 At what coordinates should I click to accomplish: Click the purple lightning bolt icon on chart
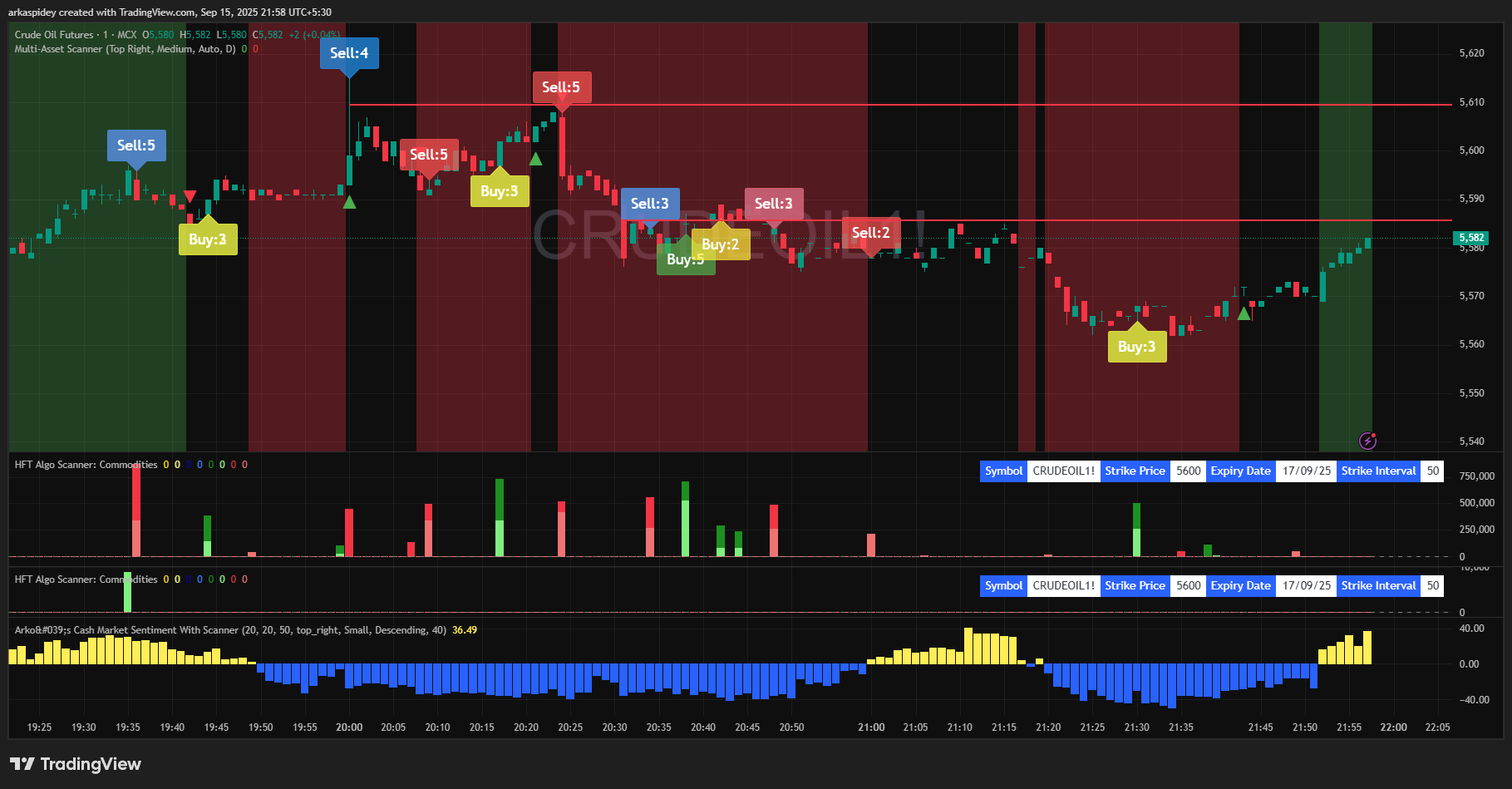tap(1367, 441)
